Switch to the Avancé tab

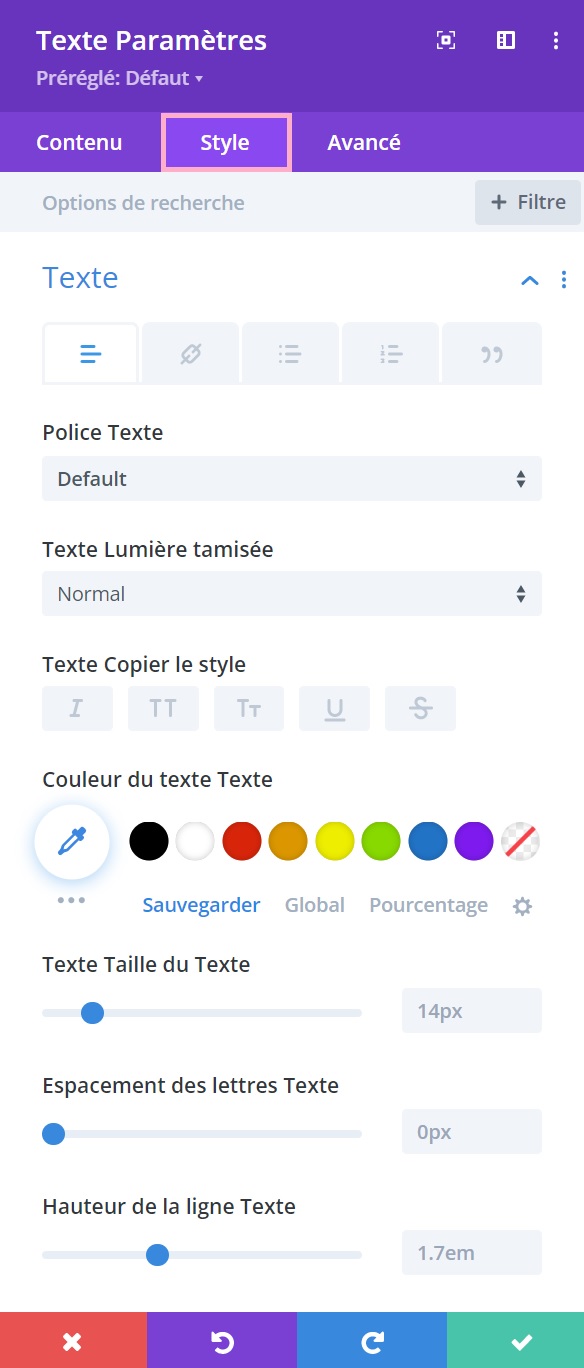click(364, 142)
